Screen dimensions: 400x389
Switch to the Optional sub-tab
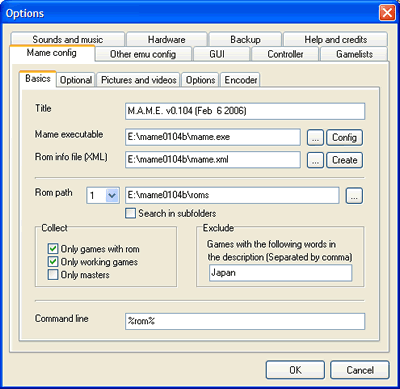(76, 80)
